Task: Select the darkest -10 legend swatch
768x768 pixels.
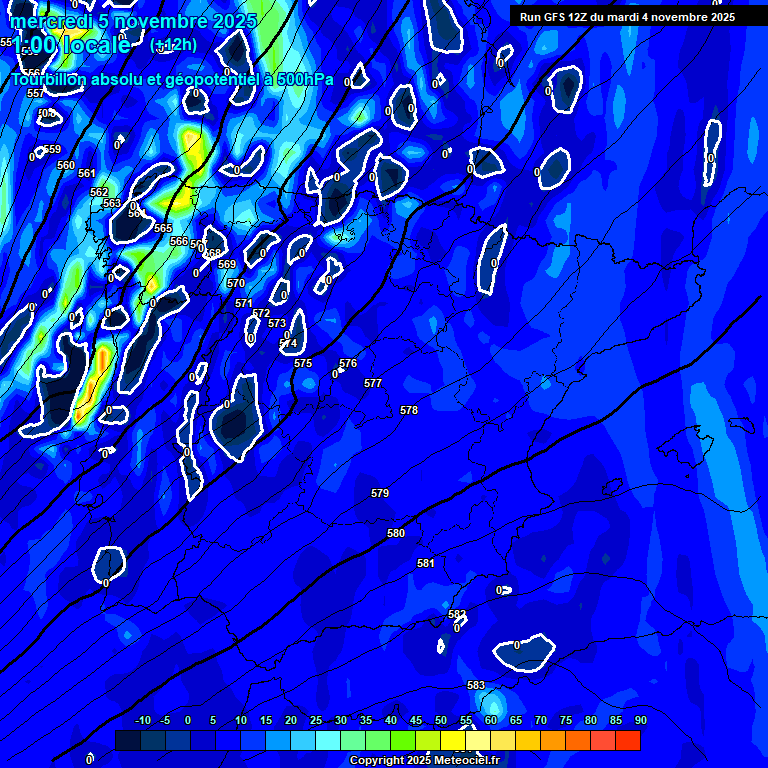Action: (128, 741)
